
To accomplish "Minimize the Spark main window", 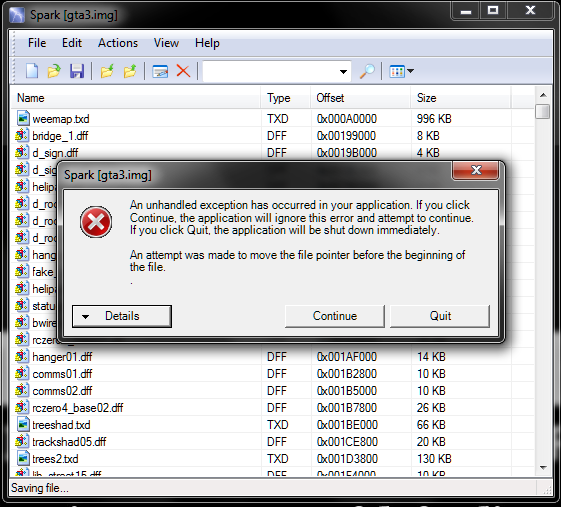I will (x=465, y=10).
